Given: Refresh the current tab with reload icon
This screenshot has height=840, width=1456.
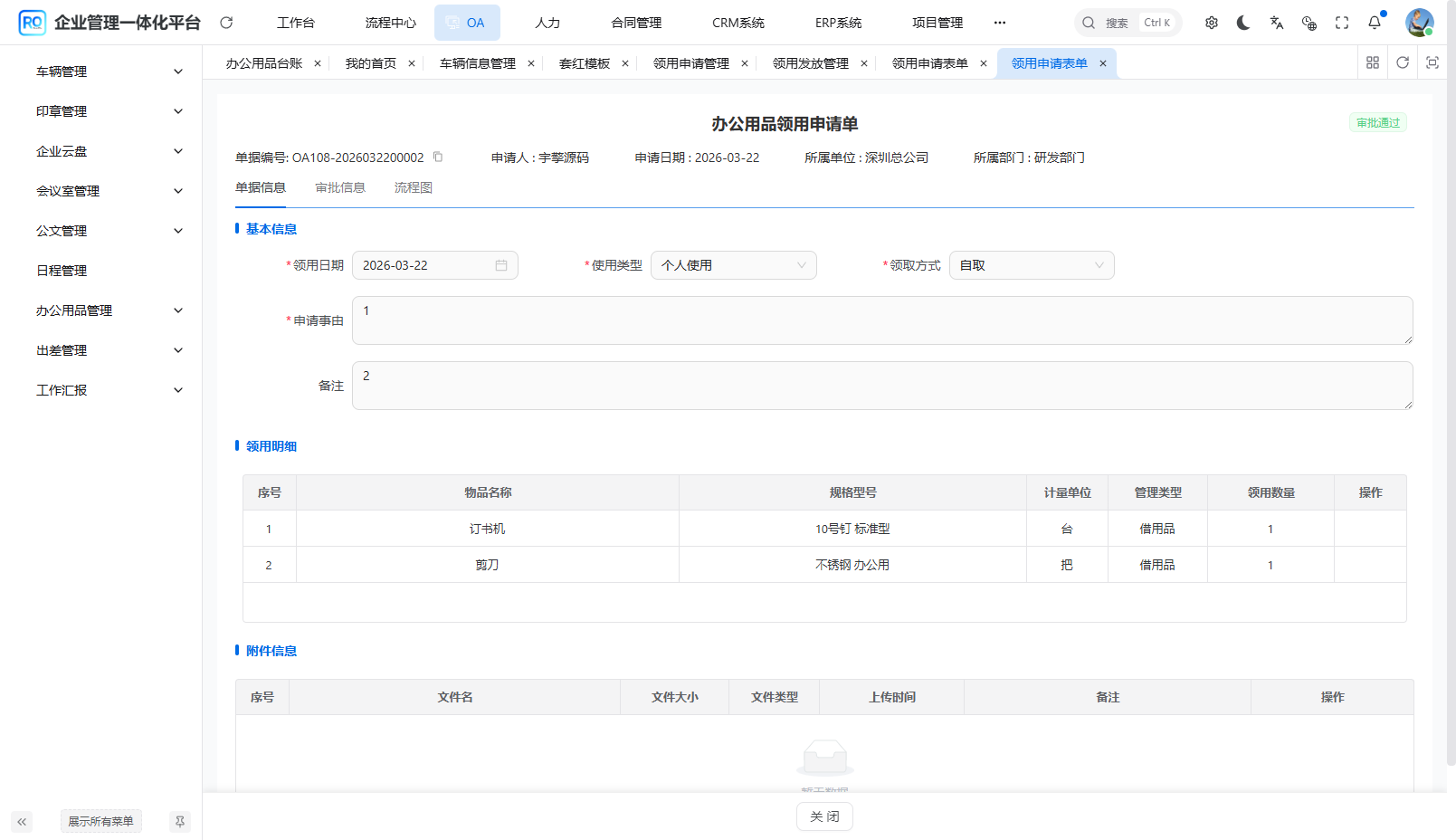Looking at the screenshot, I should pos(1403,62).
